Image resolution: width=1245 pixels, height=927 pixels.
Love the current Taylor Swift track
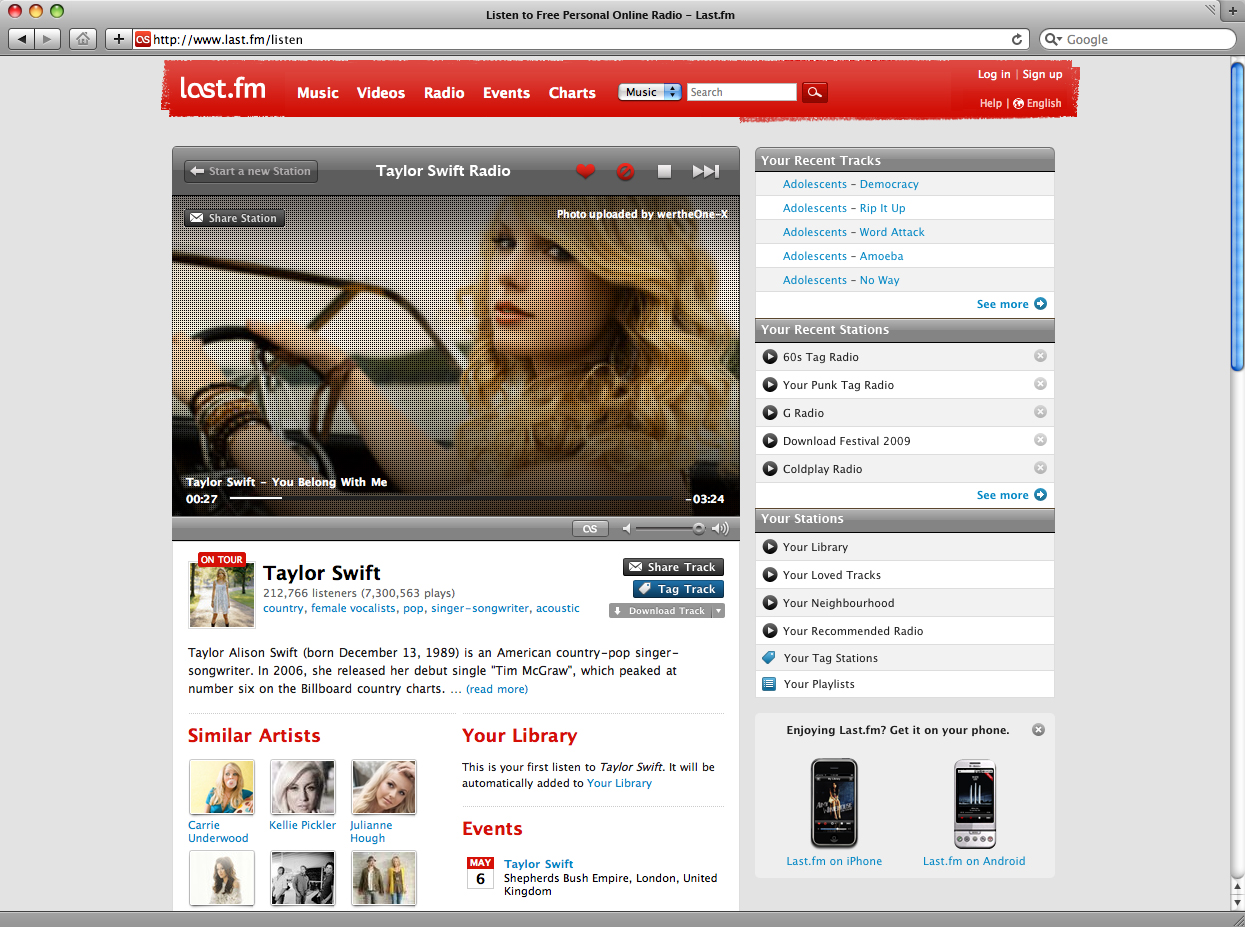point(585,171)
